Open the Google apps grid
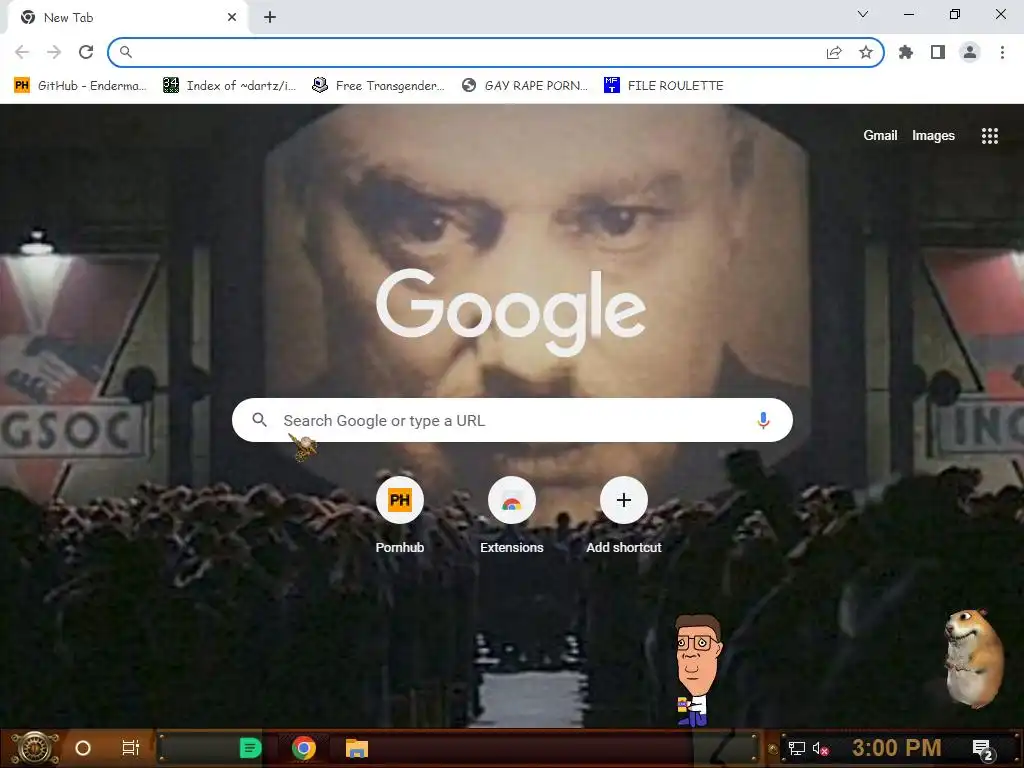The image size is (1024, 768). (x=990, y=135)
